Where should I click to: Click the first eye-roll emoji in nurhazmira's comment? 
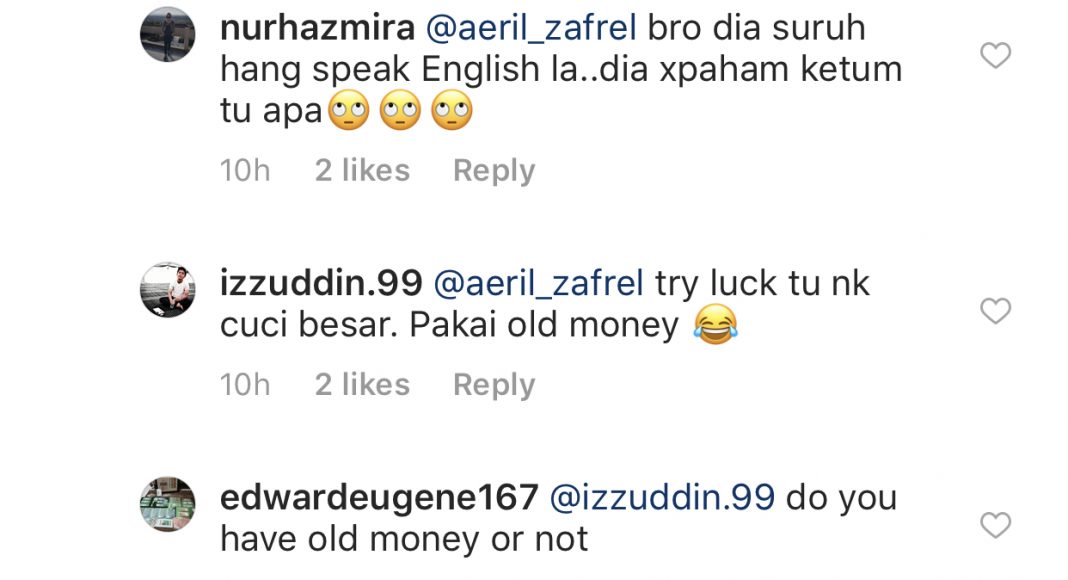(x=349, y=110)
